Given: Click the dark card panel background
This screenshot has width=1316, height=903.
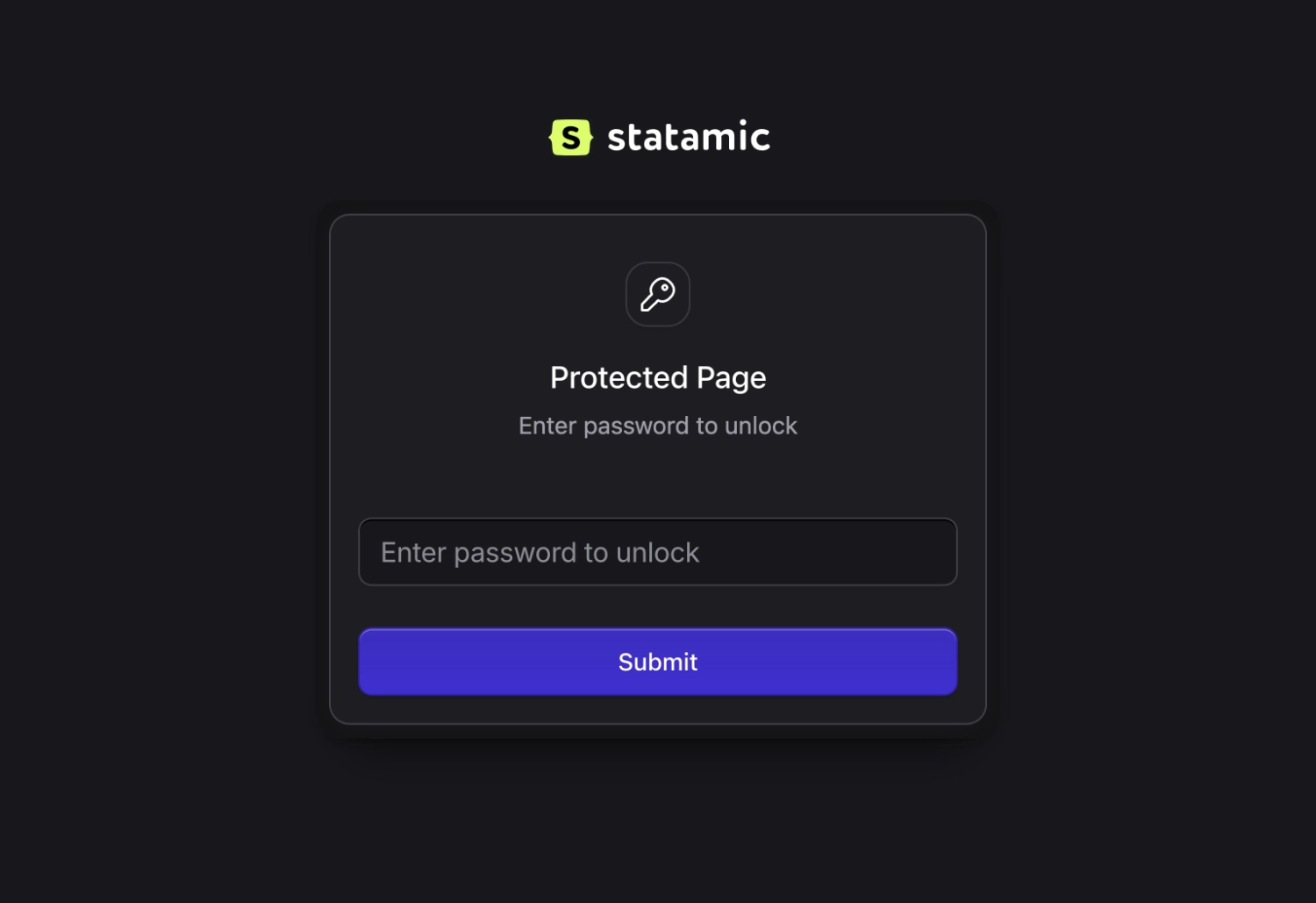Looking at the screenshot, I should [657, 478].
